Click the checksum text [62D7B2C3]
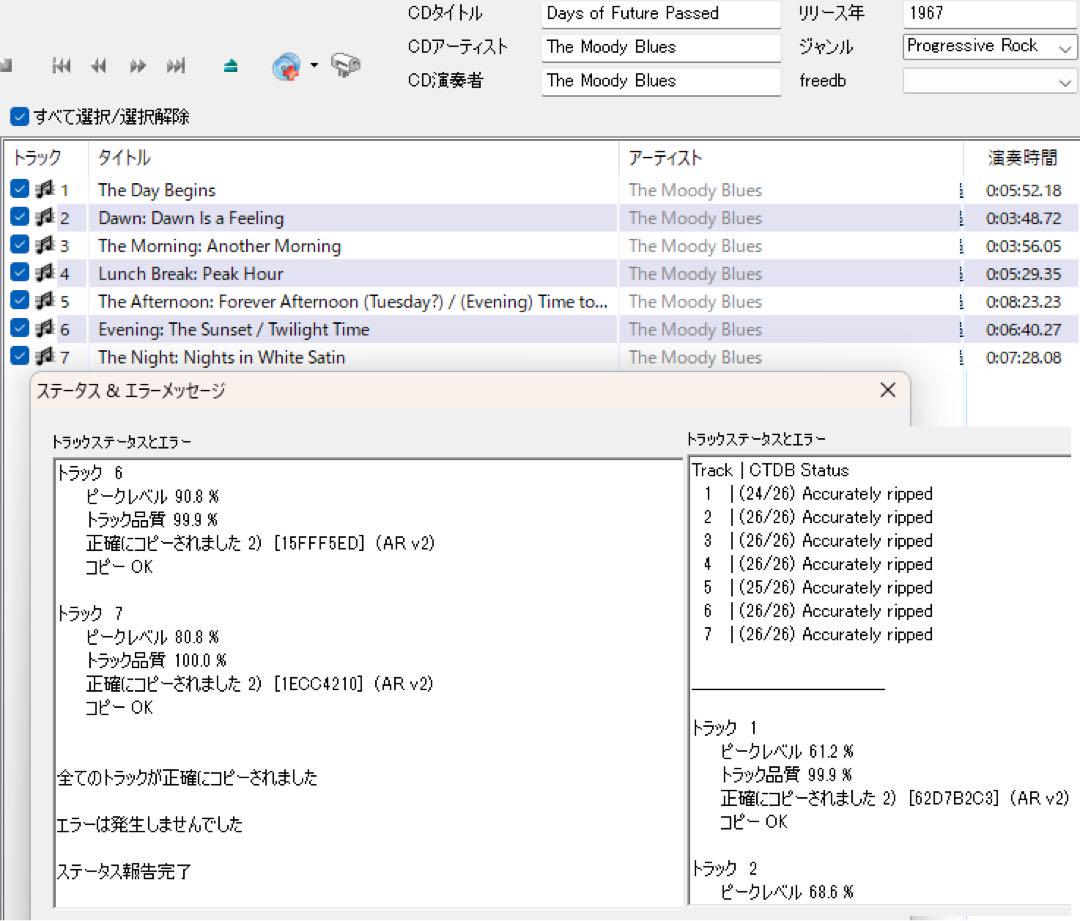The width and height of the screenshot is (1080, 921). click(x=953, y=798)
